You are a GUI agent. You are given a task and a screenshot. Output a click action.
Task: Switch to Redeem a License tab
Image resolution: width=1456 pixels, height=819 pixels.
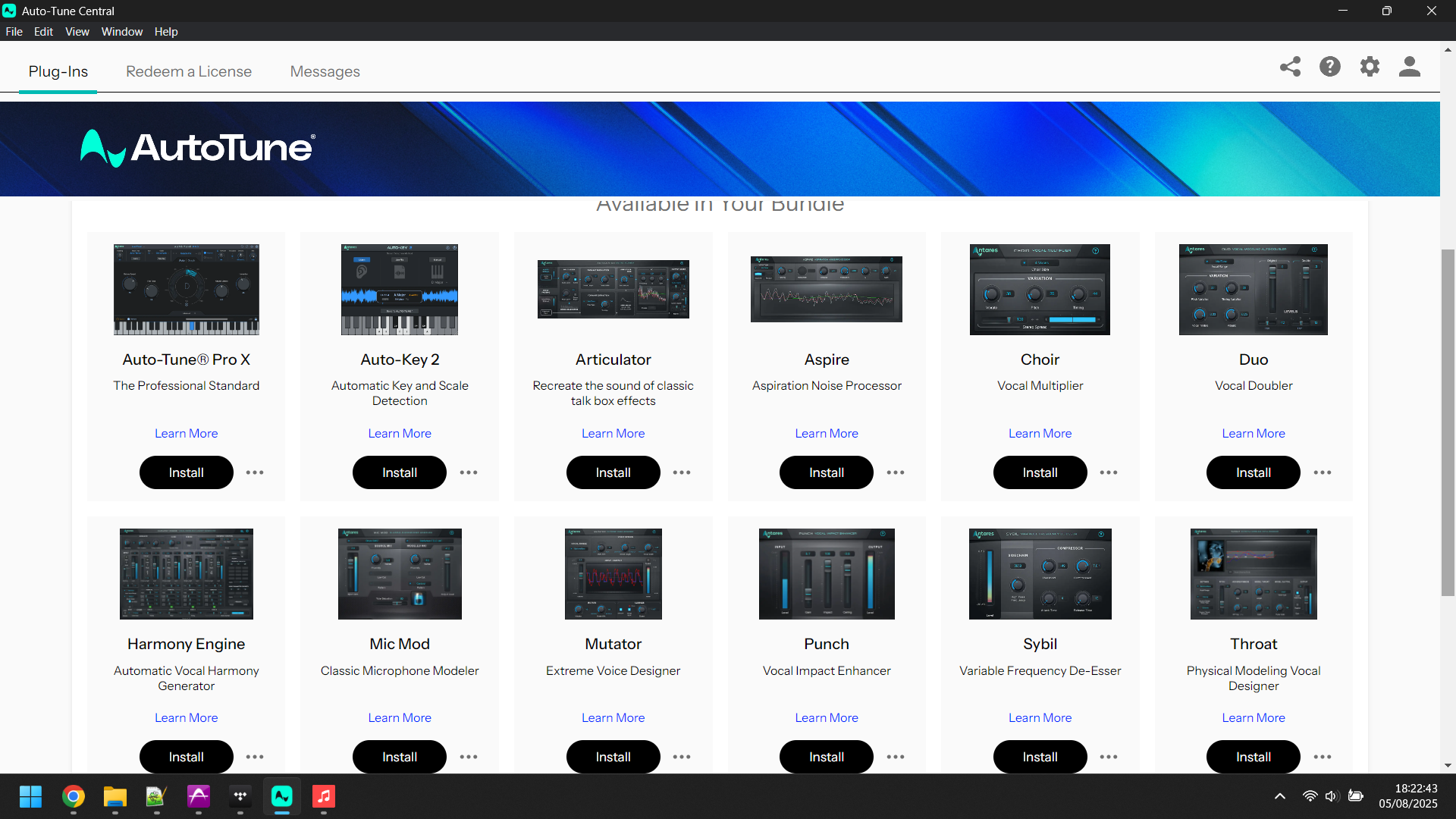tap(189, 71)
